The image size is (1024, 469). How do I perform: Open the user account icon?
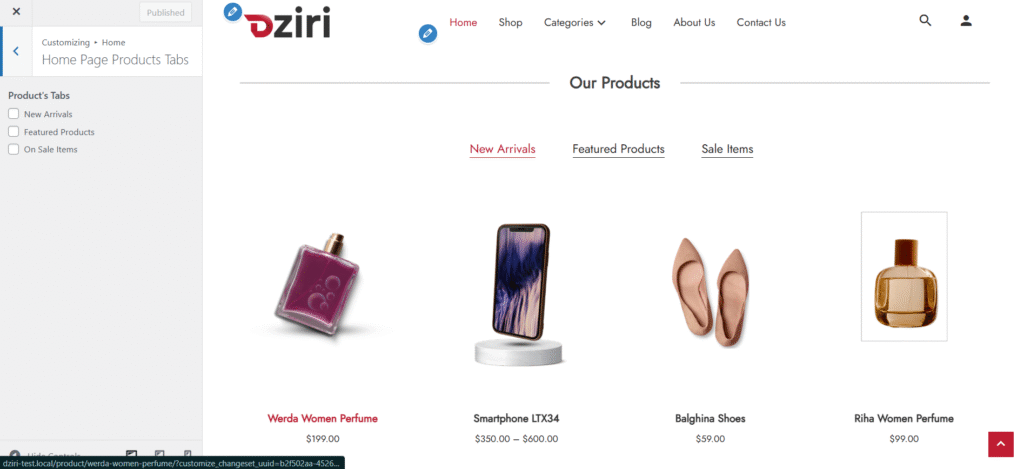point(966,21)
